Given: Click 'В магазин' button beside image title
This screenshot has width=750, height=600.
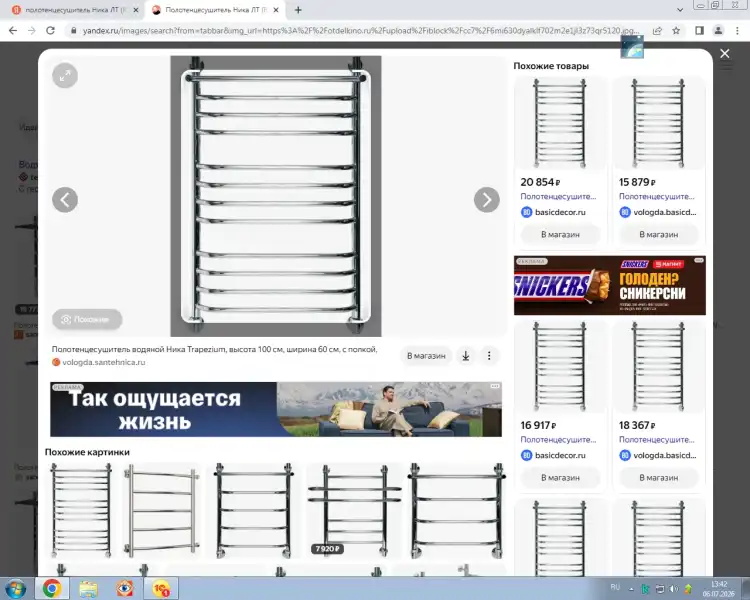Looking at the screenshot, I should point(426,356).
